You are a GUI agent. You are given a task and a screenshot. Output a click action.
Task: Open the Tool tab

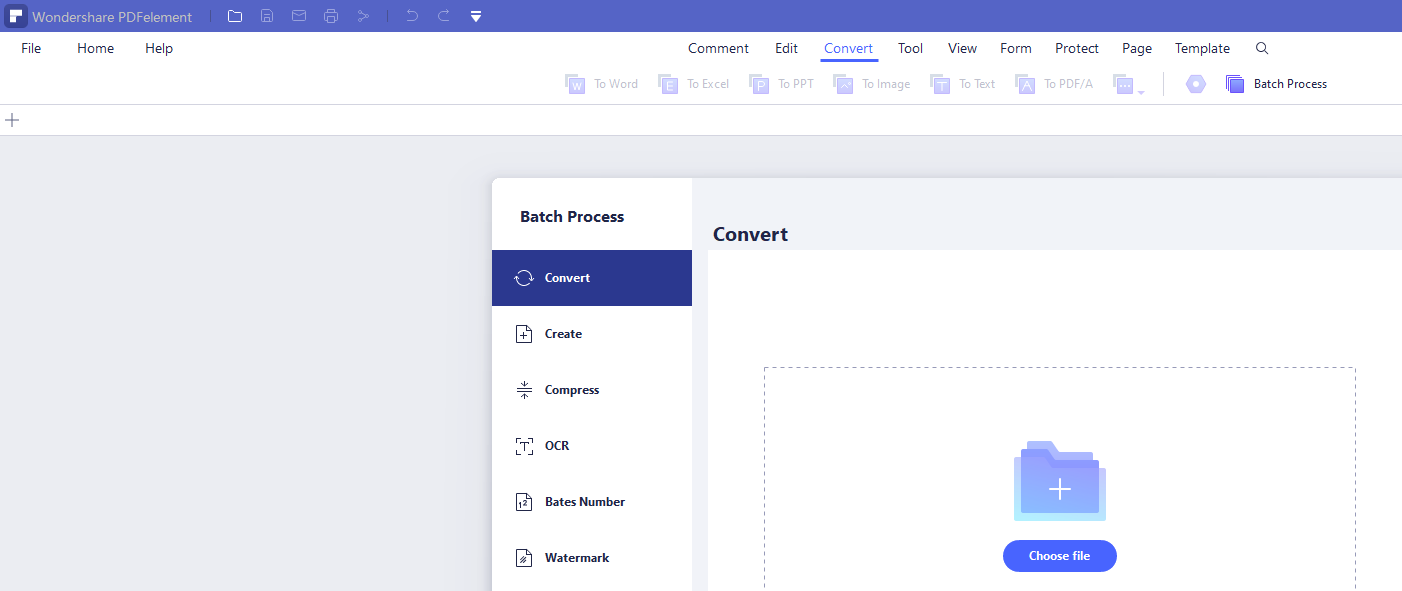(x=910, y=48)
